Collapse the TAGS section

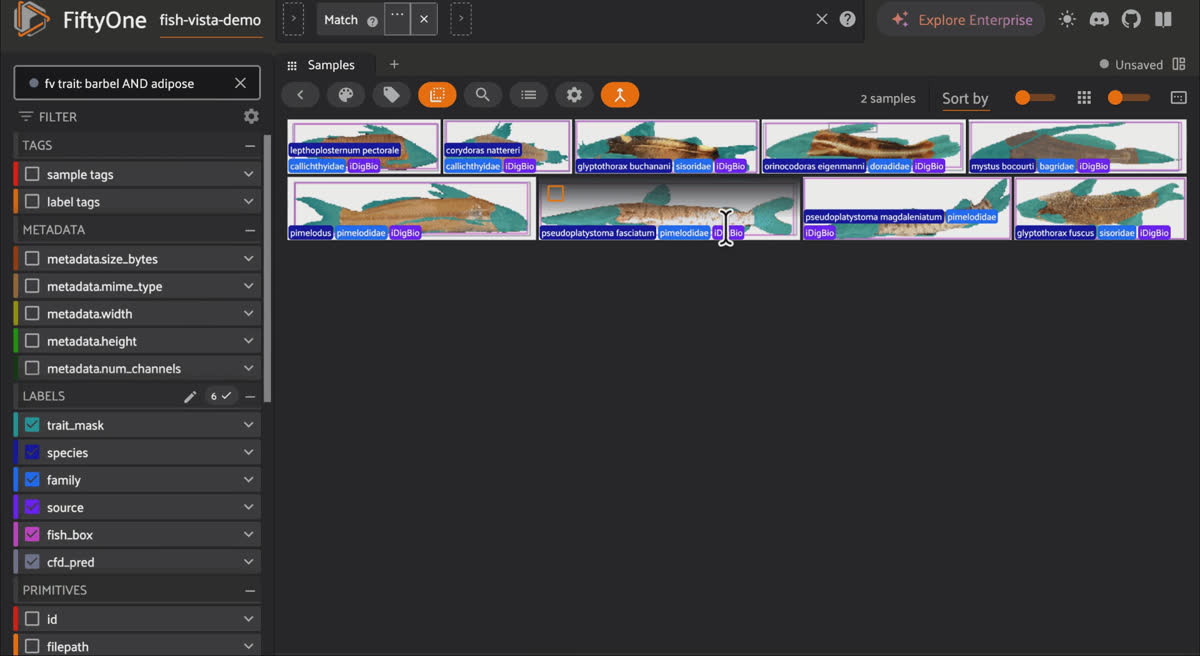click(x=250, y=145)
